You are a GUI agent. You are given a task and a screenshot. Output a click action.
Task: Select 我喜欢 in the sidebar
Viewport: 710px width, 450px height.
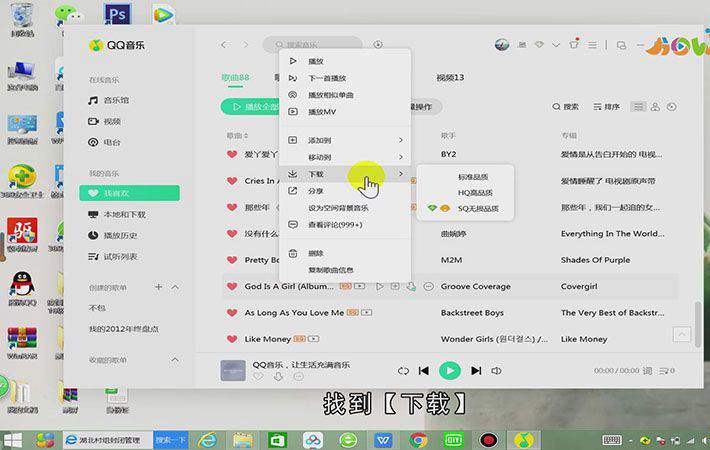(130, 193)
